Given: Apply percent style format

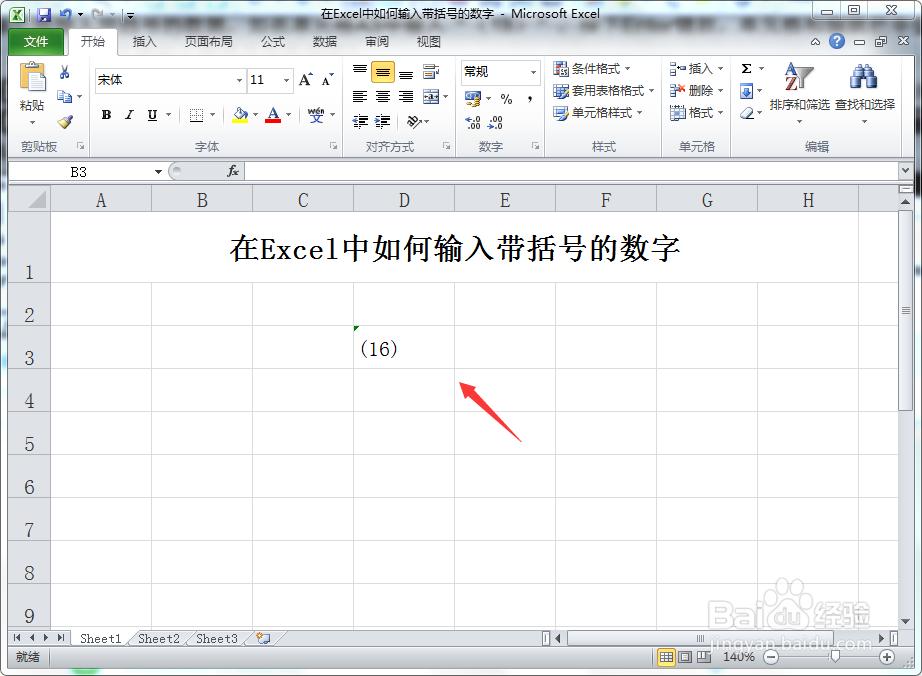Looking at the screenshot, I should point(506,99).
